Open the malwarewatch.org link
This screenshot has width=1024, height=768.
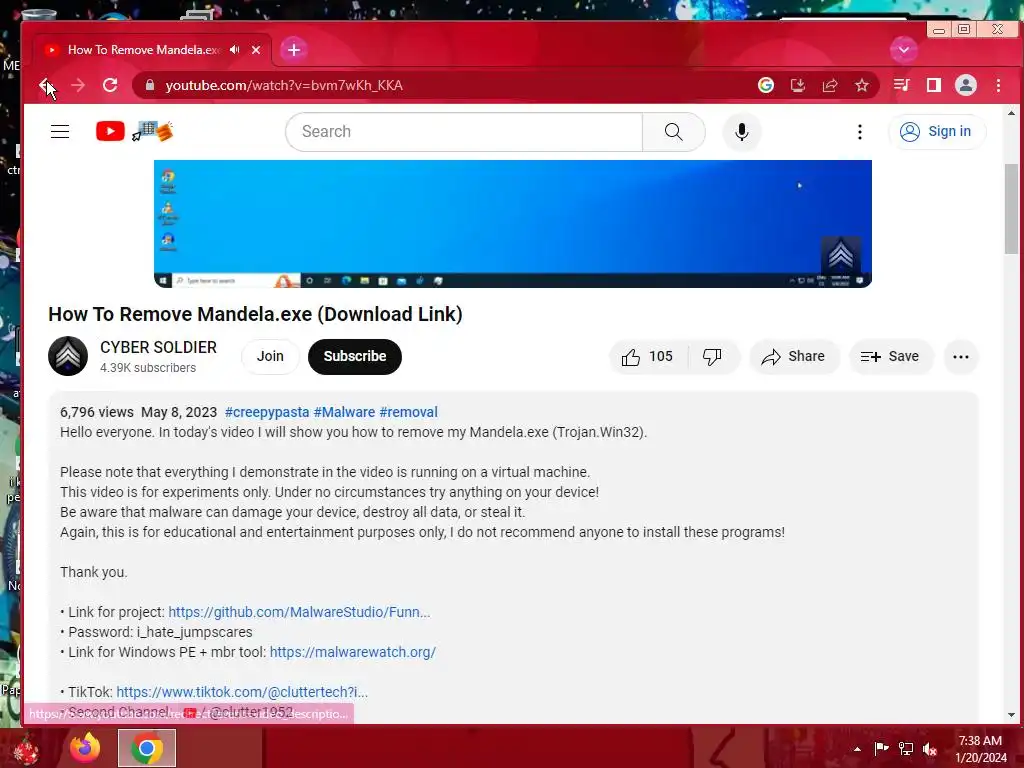coord(353,652)
